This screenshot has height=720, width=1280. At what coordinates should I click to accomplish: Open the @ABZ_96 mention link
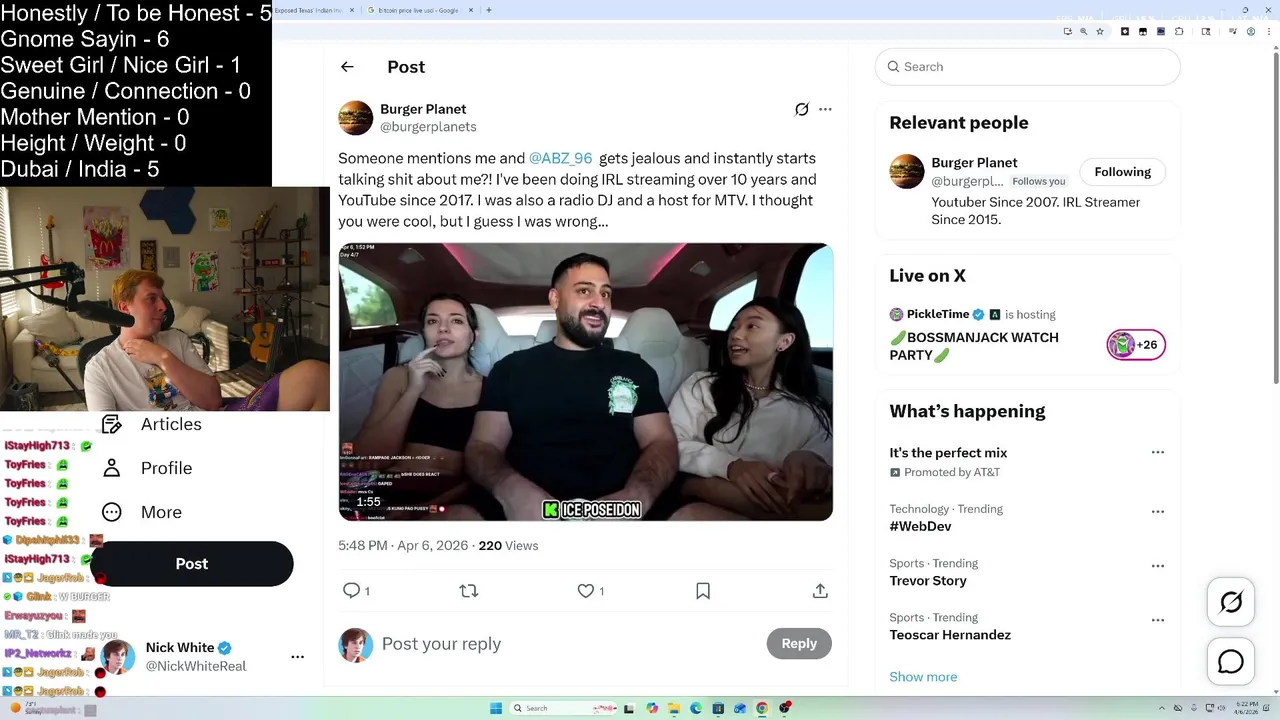pyautogui.click(x=560, y=158)
